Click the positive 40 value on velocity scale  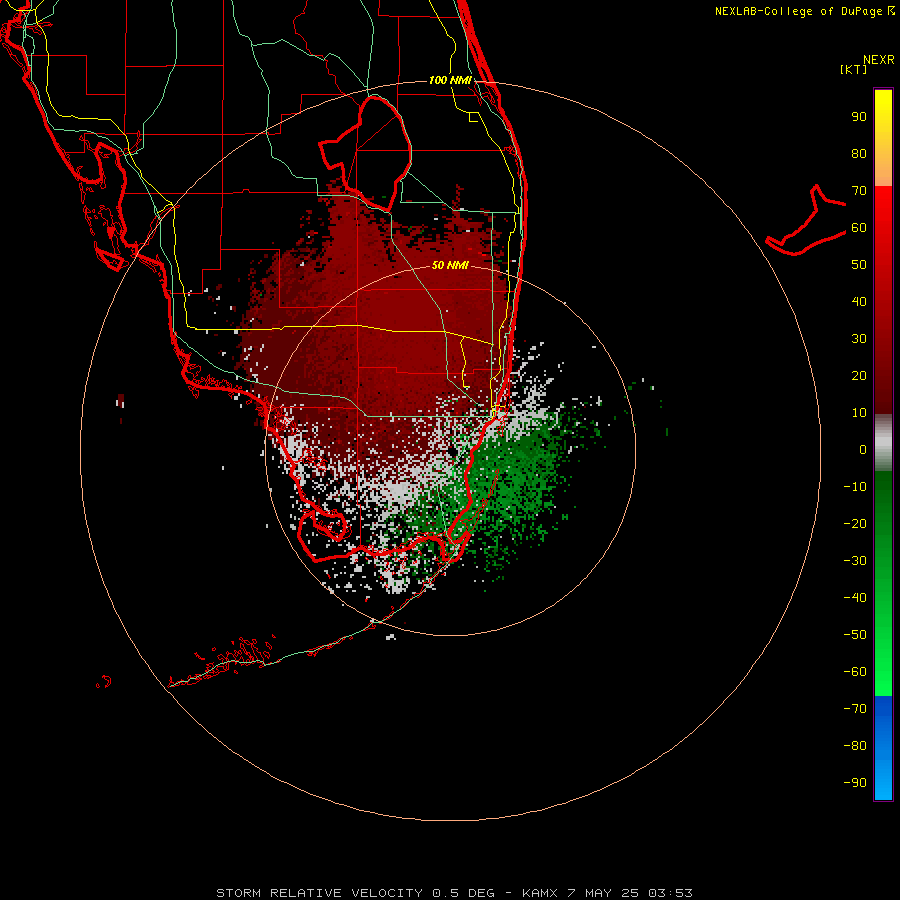pyautogui.click(x=859, y=301)
